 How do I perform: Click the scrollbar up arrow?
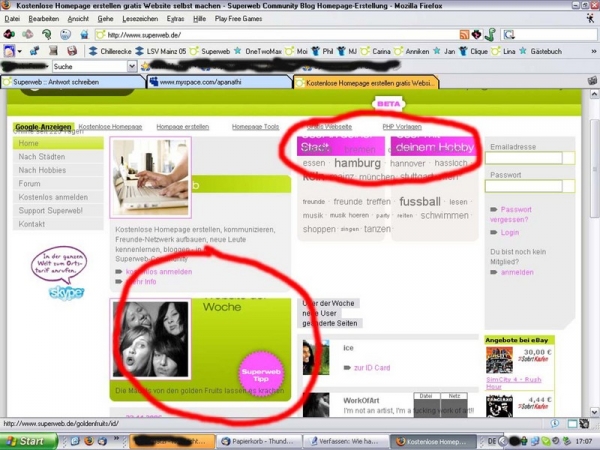(x=594, y=93)
